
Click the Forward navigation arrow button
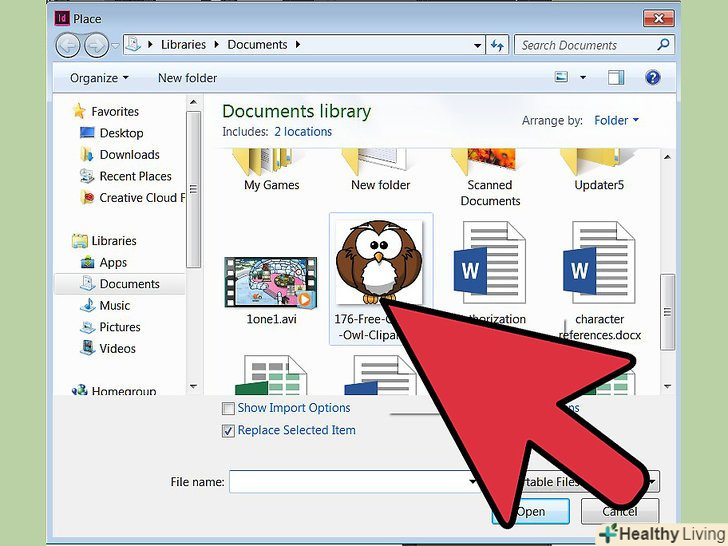pos(98,45)
